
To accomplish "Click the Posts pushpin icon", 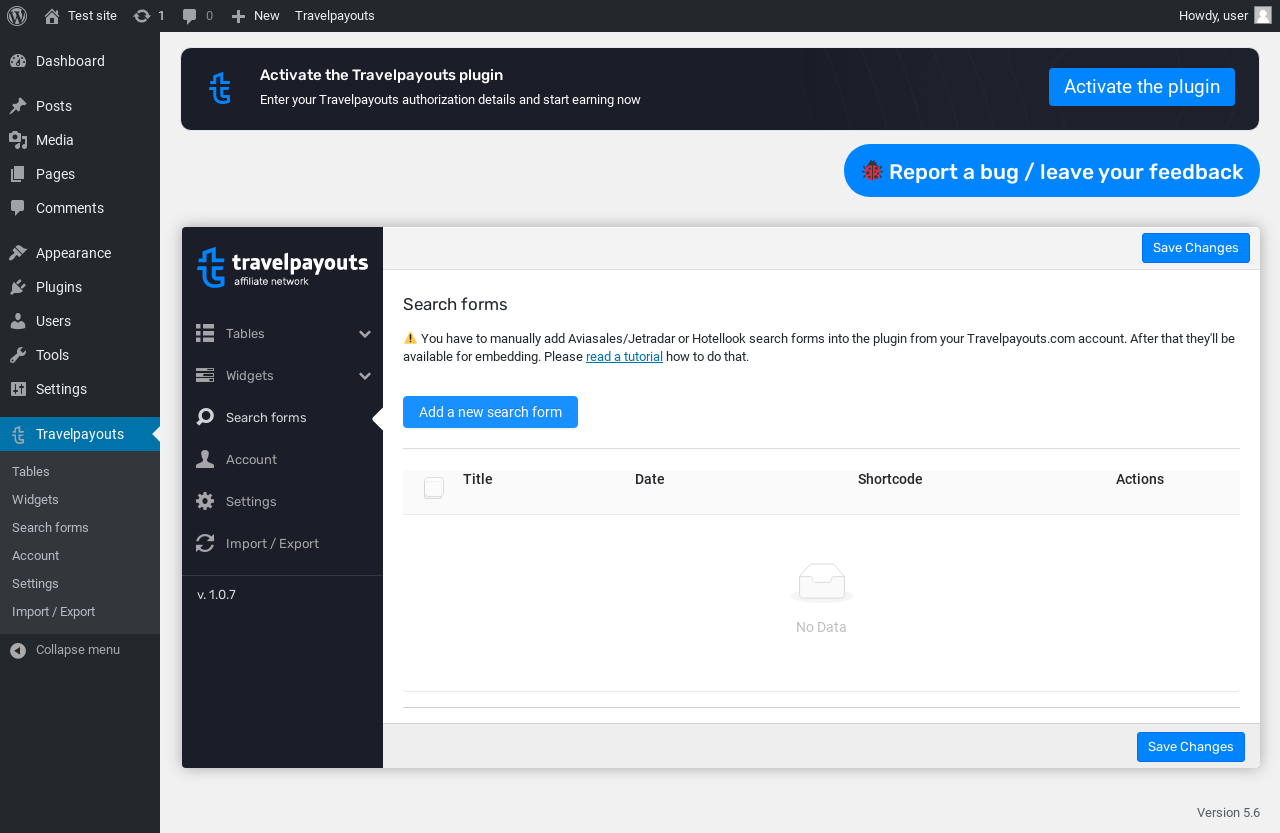I will (18, 106).
